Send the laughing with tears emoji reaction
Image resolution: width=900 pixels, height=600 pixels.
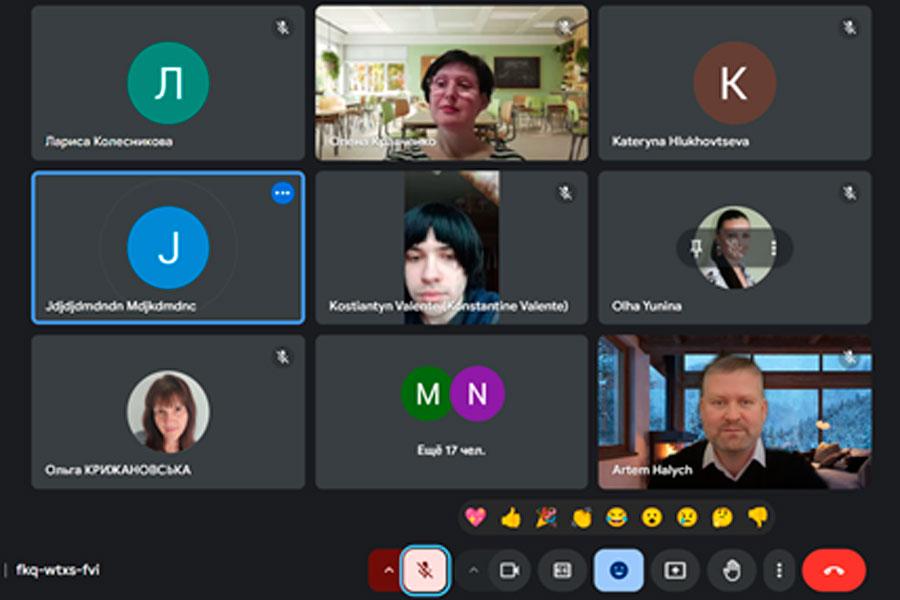click(617, 517)
